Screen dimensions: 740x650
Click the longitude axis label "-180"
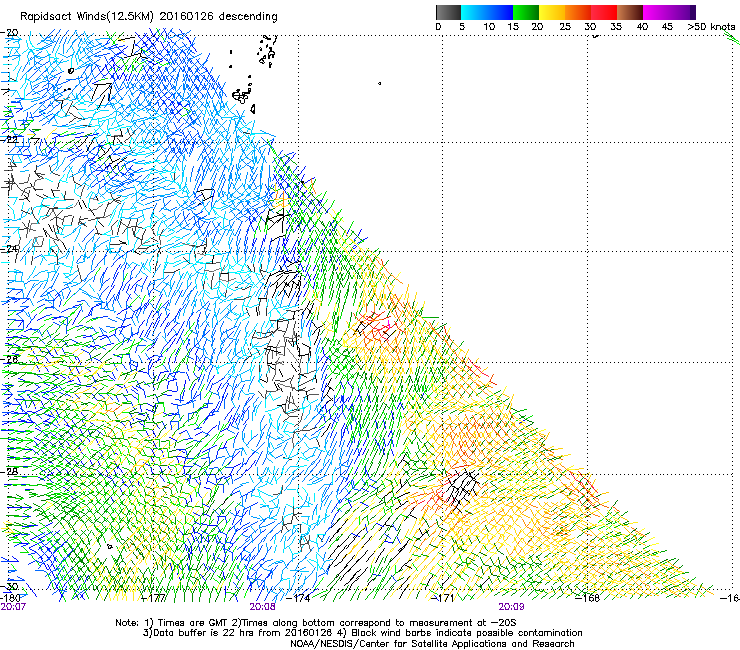click(10, 598)
